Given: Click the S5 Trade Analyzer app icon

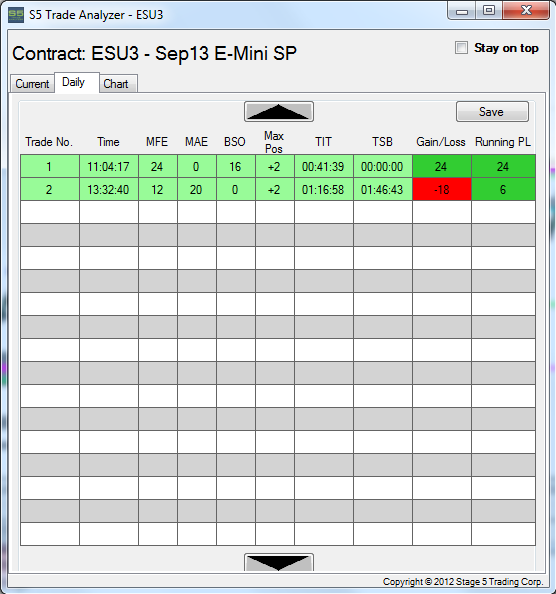Looking at the screenshot, I should [x=16, y=15].
